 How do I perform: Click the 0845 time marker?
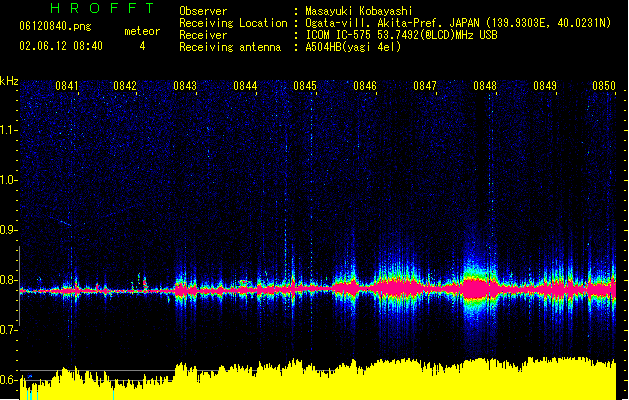pyautogui.click(x=305, y=86)
